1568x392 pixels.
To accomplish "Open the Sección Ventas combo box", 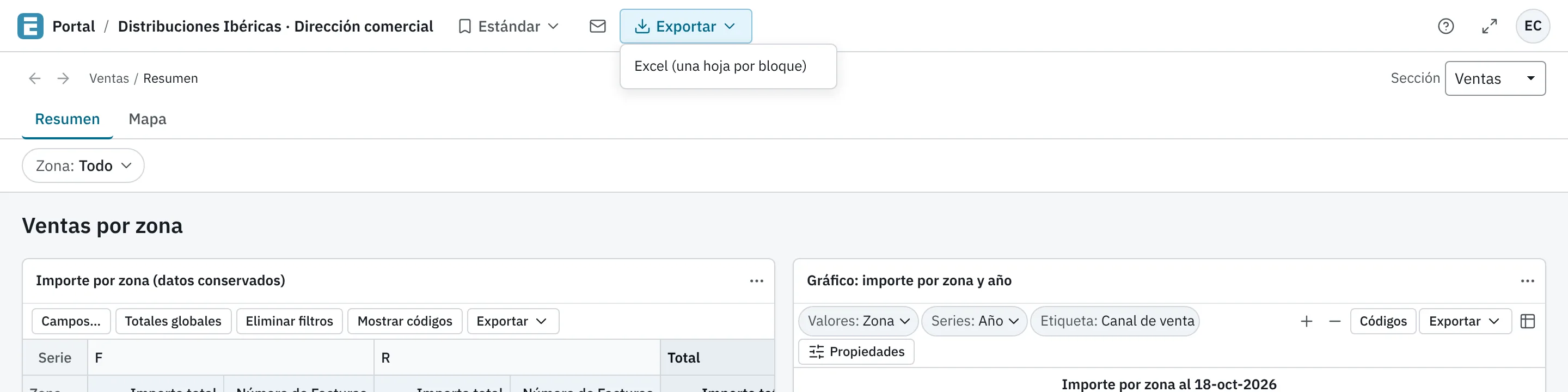I will (x=1495, y=78).
